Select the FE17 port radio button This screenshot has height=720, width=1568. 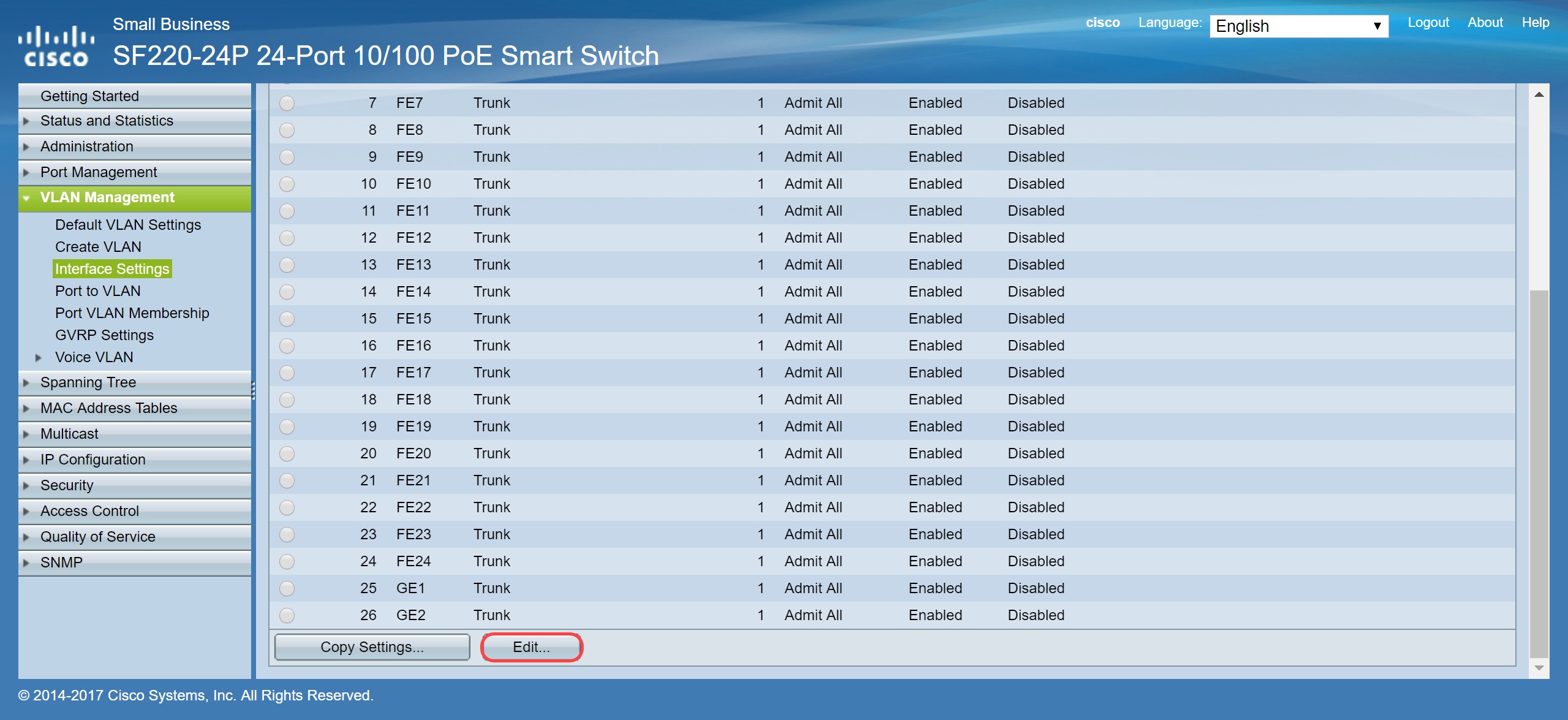click(x=287, y=373)
